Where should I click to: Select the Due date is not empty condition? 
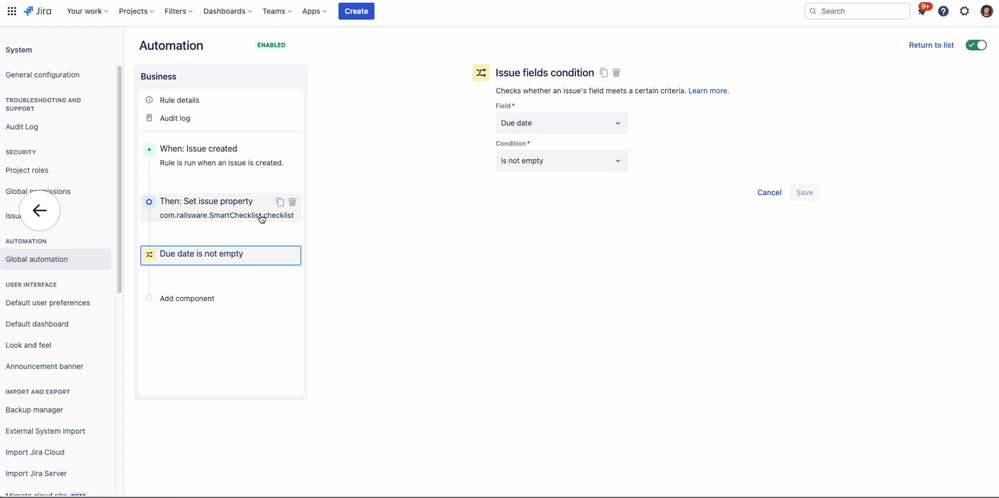(220, 255)
